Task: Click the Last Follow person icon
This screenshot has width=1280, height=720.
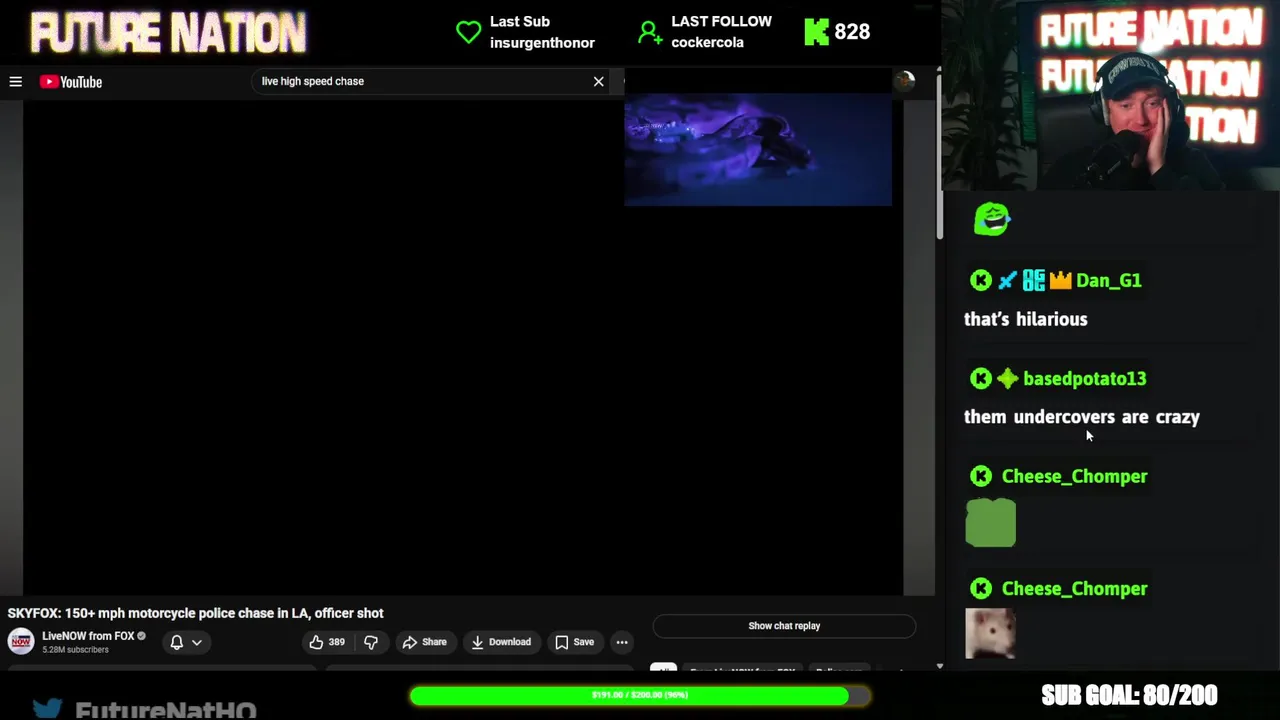Action: click(650, 32)
